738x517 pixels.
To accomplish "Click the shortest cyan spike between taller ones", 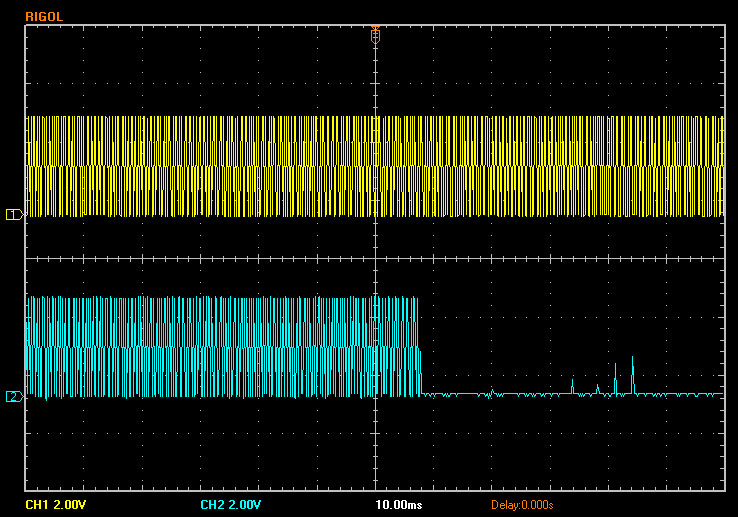I will 598,389.
